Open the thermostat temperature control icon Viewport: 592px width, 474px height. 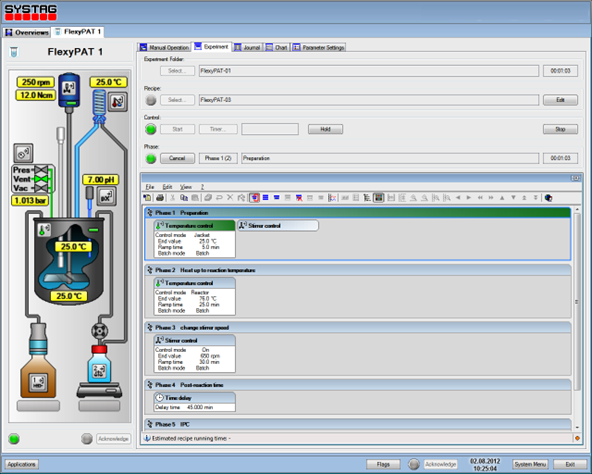117,101
